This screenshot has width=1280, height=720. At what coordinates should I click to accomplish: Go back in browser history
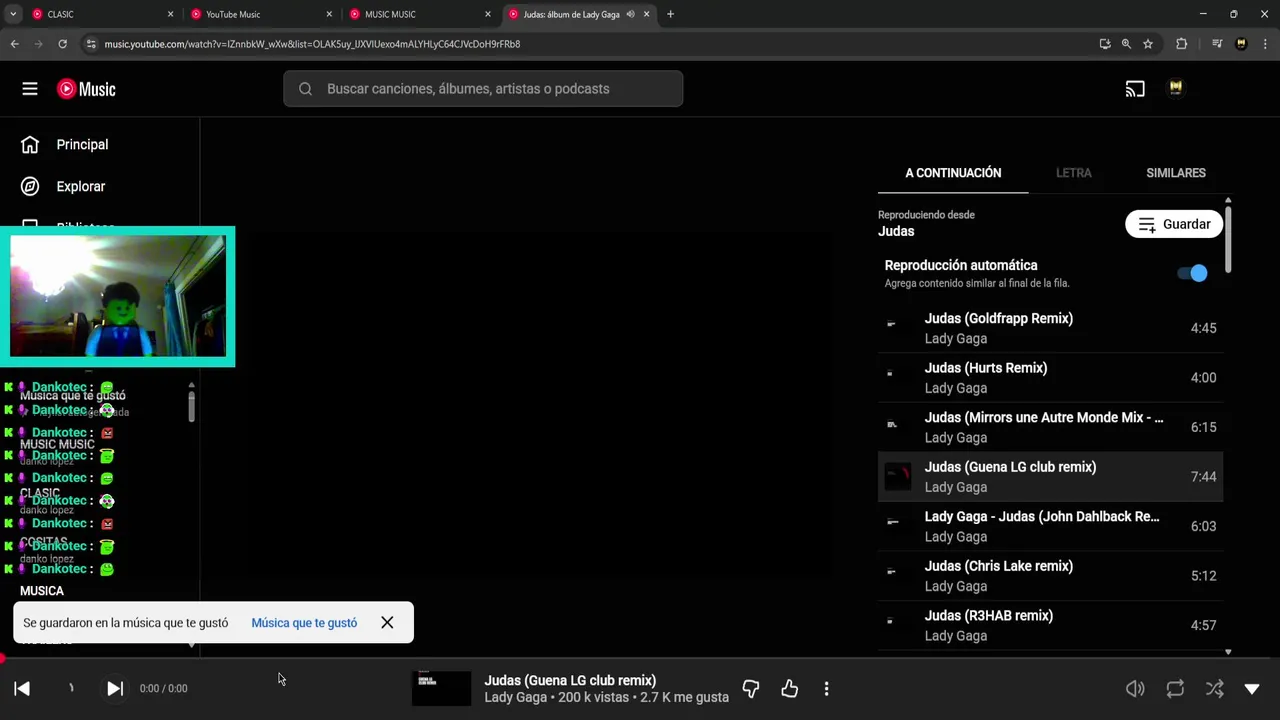[14, 44]
